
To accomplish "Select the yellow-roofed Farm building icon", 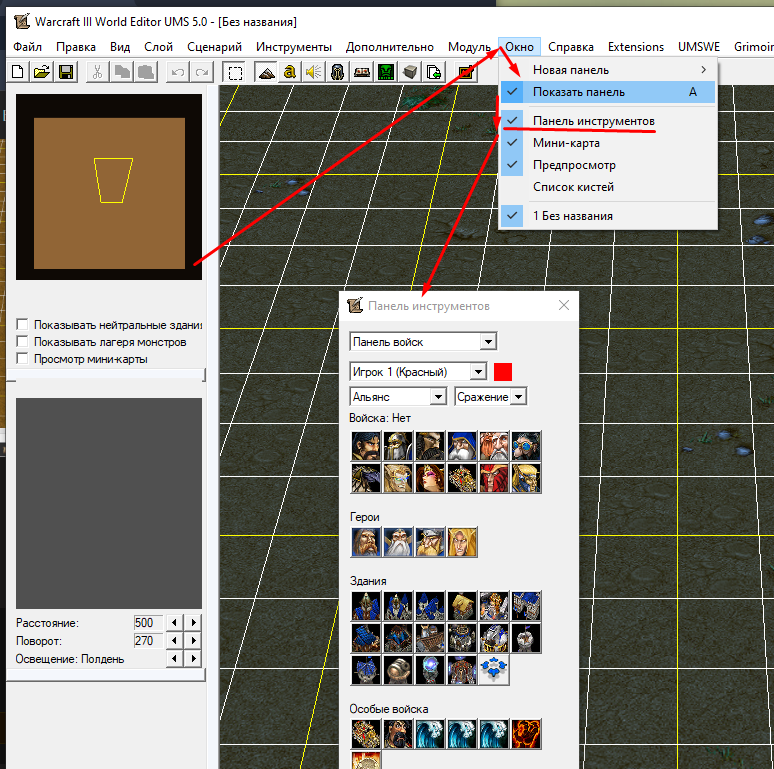I will tap(462, 606).
